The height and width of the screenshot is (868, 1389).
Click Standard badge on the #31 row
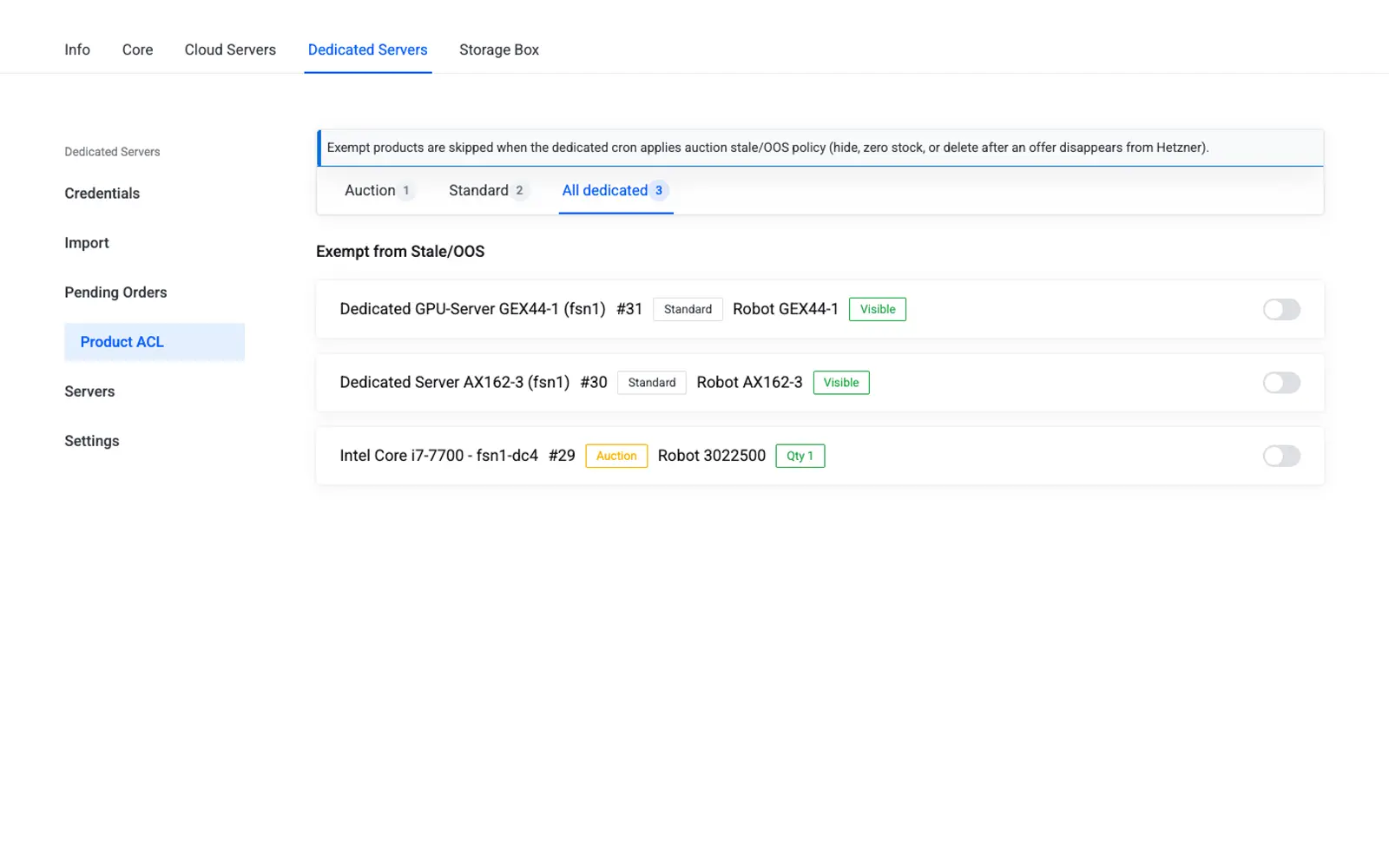688,309
